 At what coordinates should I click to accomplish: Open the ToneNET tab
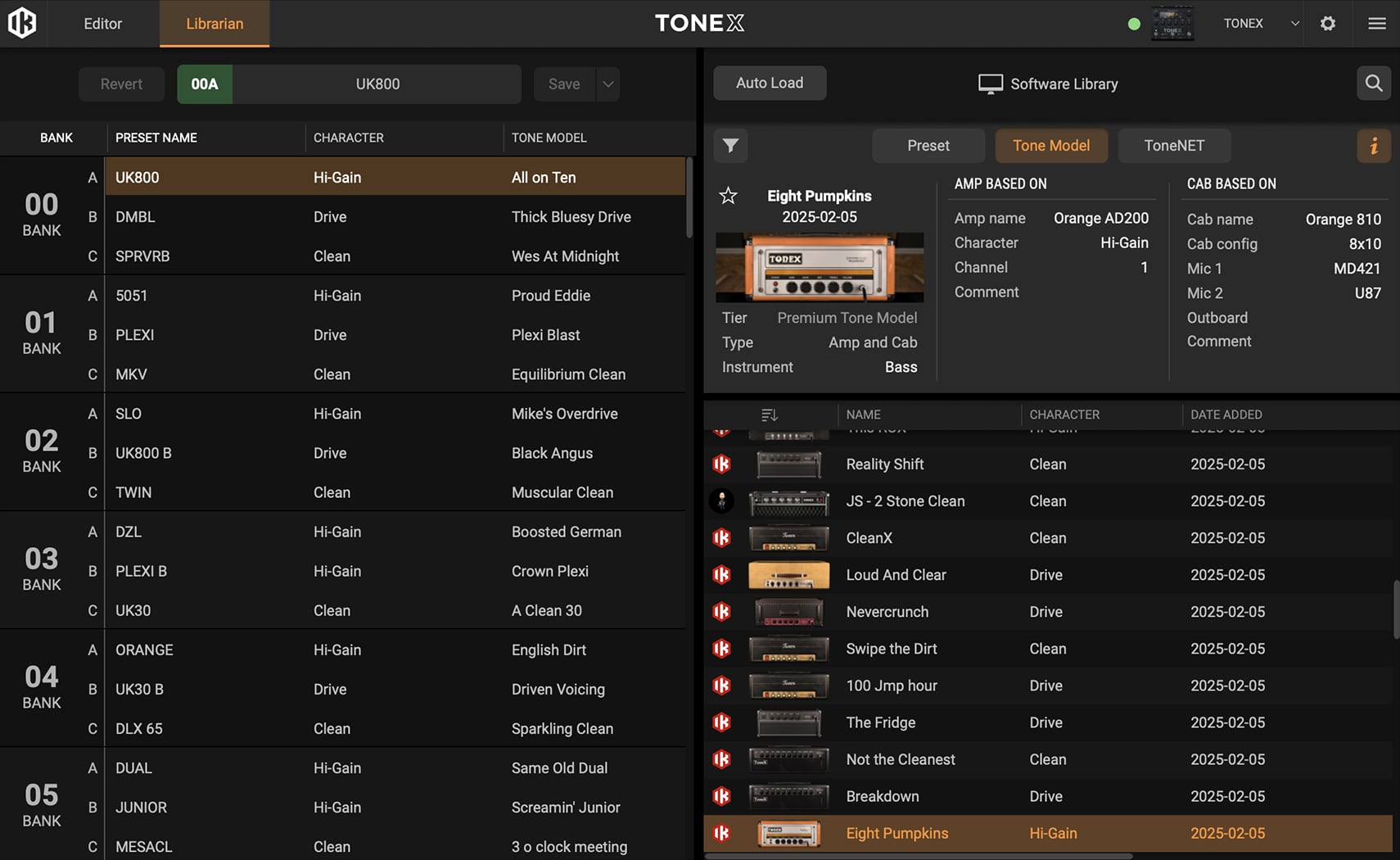coord(1174,146)
